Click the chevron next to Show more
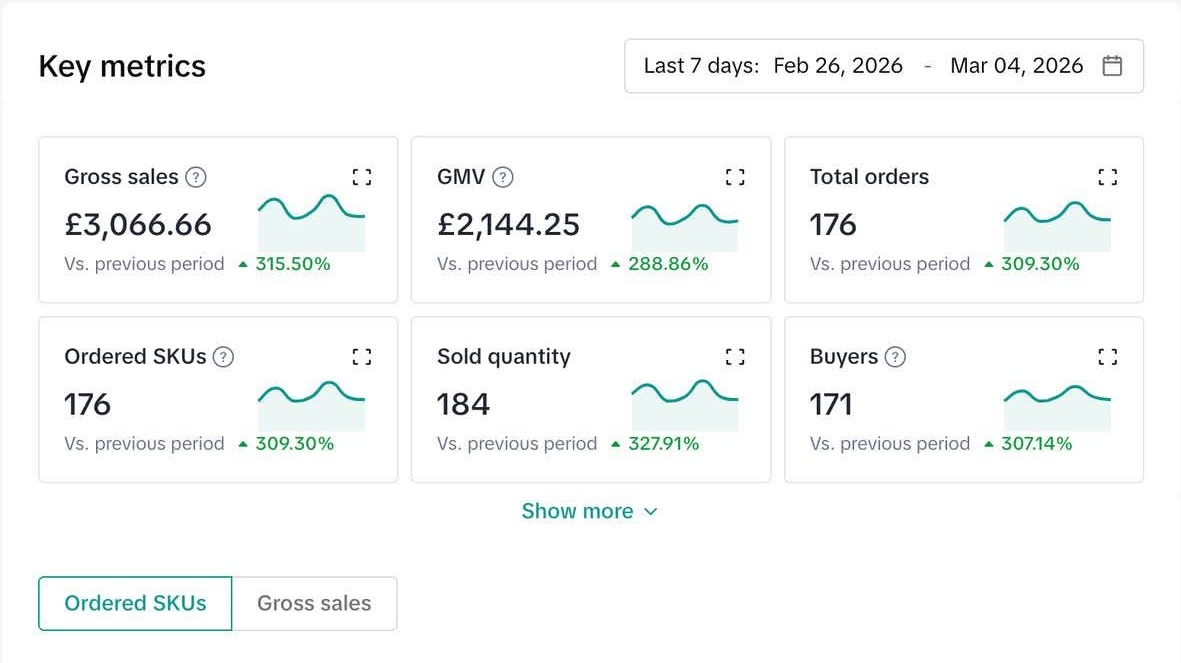 [651, 512]
